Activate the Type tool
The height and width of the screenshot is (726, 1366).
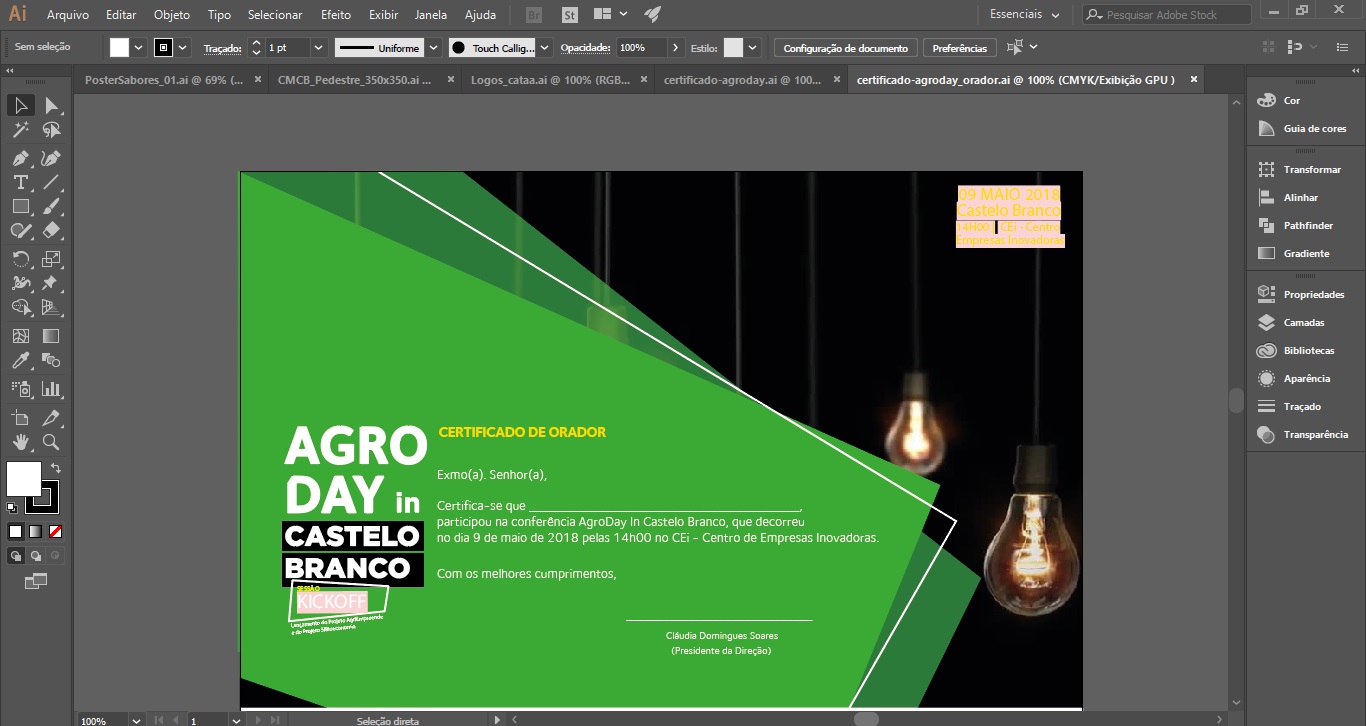pyautogui.click(x=20, y=182)
